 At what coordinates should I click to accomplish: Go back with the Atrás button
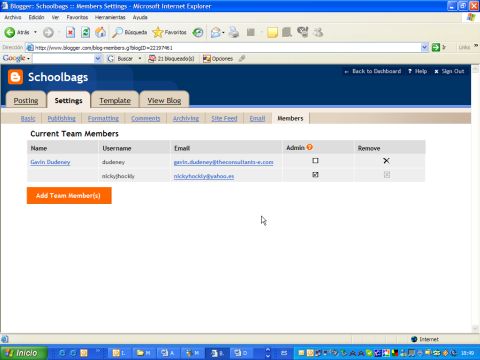(x=17, y=32)
